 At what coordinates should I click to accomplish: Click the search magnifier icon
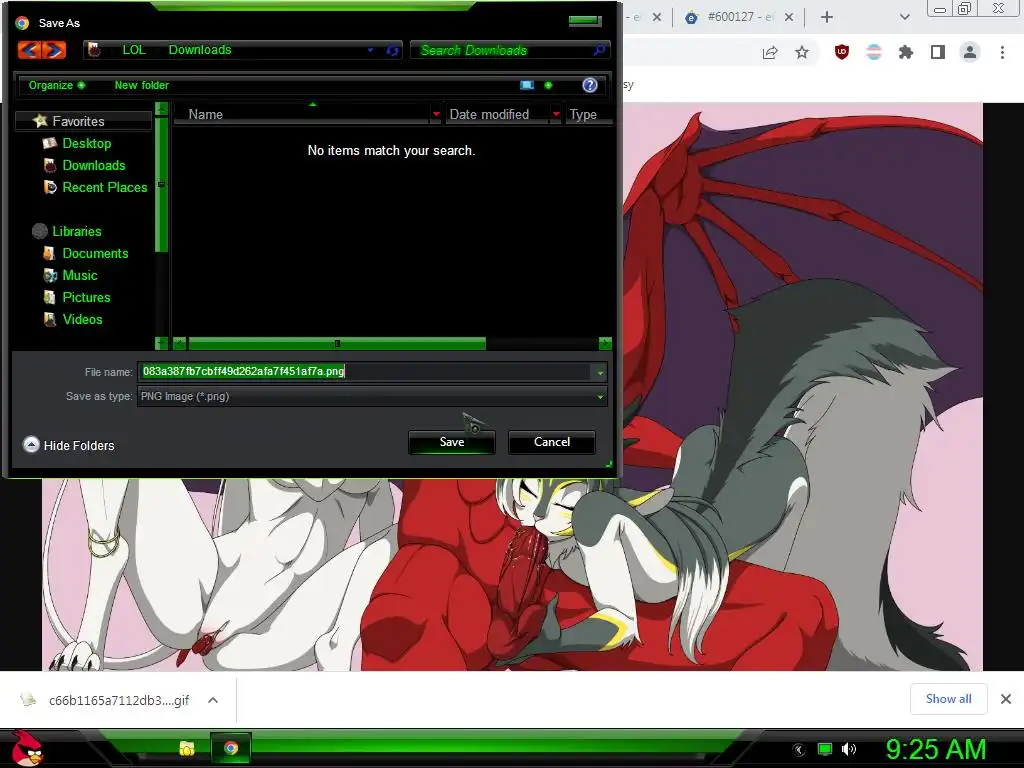pyautogui.click(x=599, y=50)
